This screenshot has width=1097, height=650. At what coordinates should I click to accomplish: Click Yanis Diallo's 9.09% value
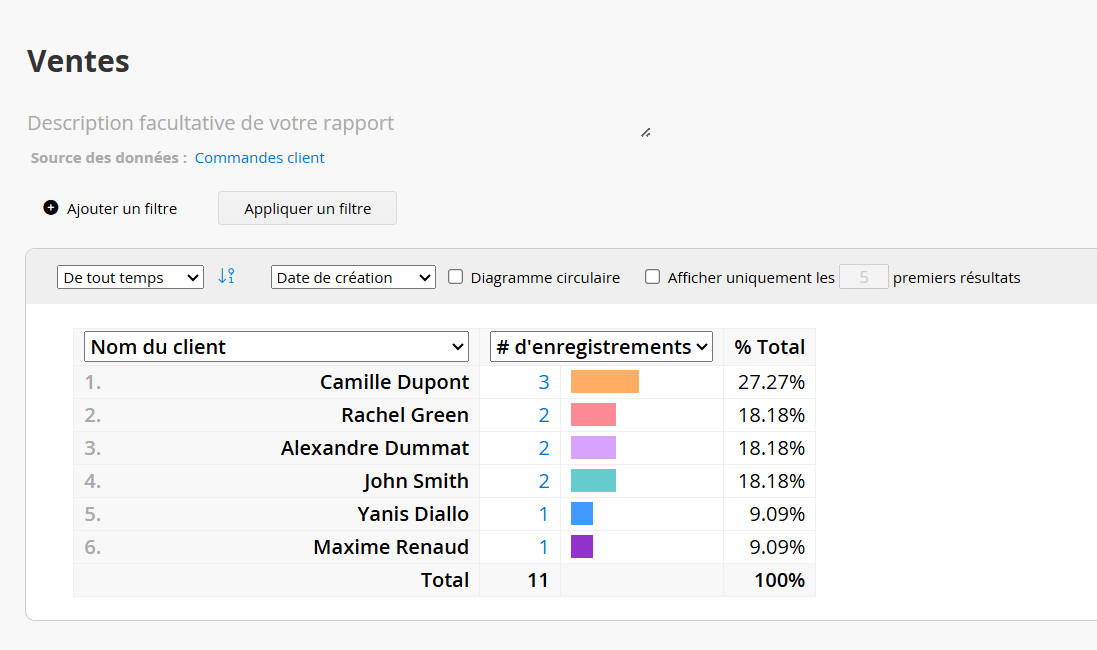(x=777, y=514)
